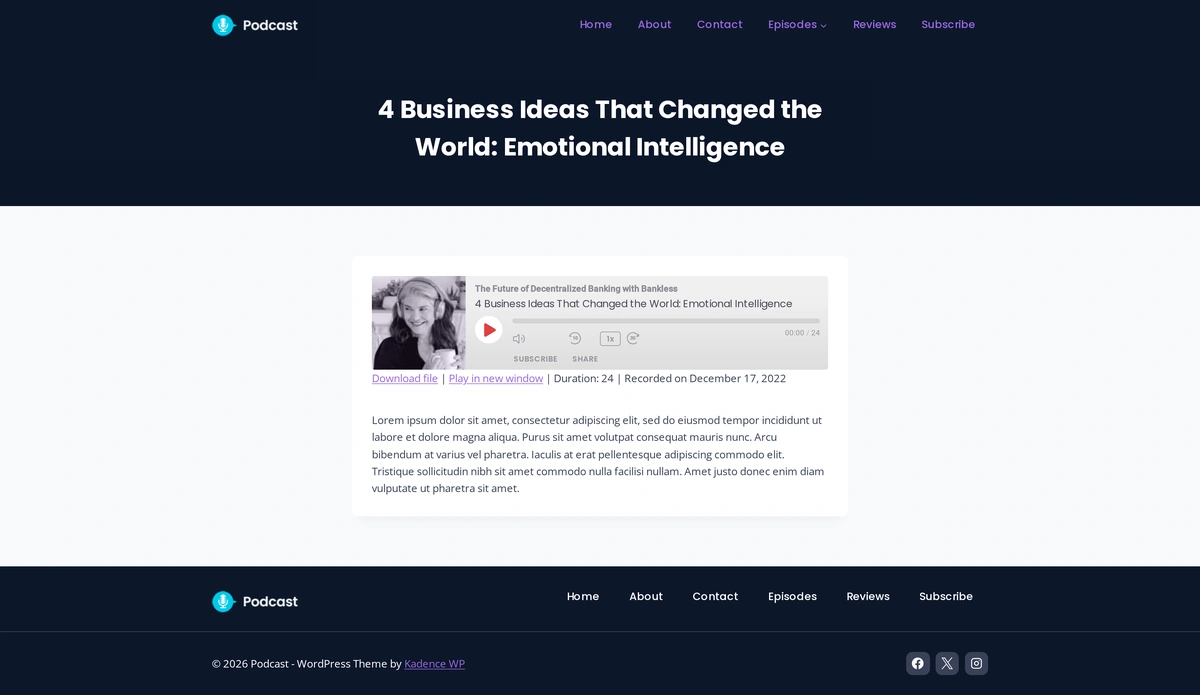Expand the Episodes dropdown menu
Screen dimensions: 1200x695
pos(797,25)
